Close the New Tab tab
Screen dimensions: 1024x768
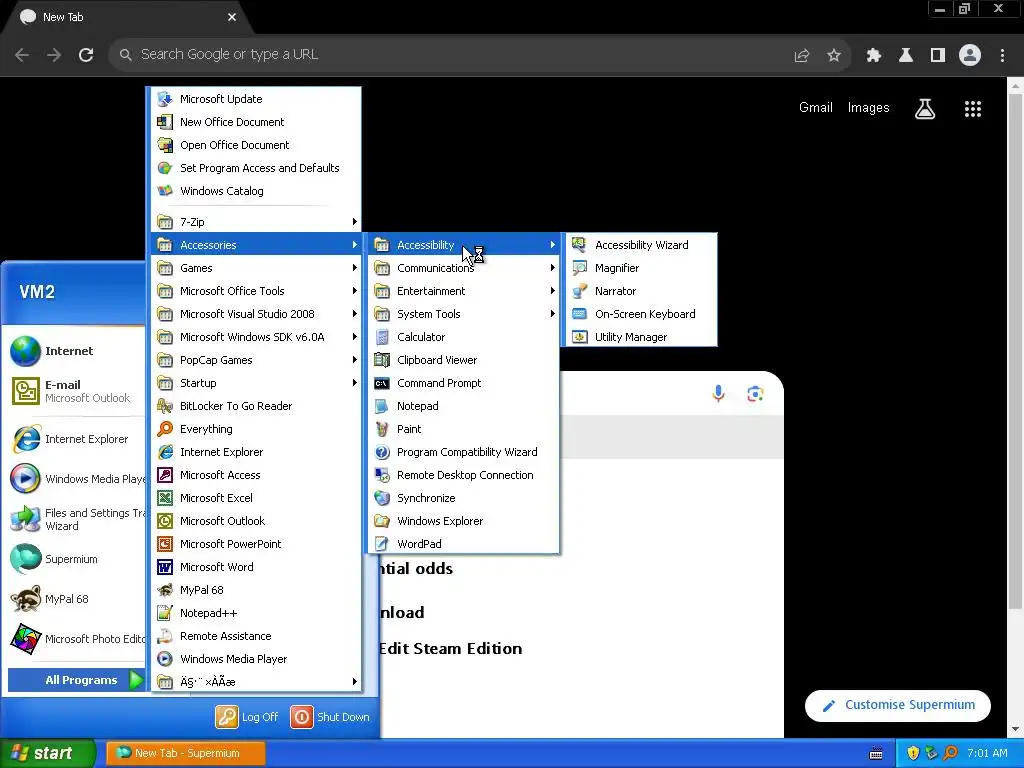tap(232, 17)
